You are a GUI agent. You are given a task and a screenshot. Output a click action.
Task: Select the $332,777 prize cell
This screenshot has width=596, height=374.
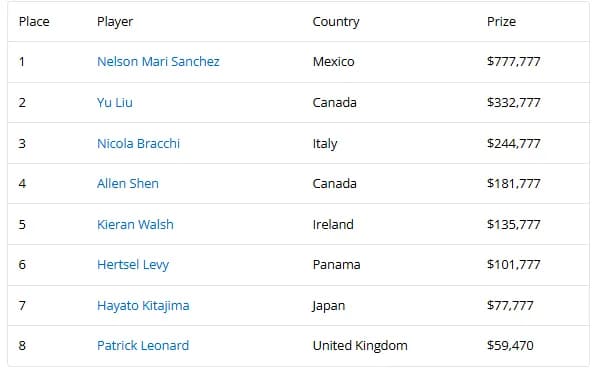tap(514, 103)
